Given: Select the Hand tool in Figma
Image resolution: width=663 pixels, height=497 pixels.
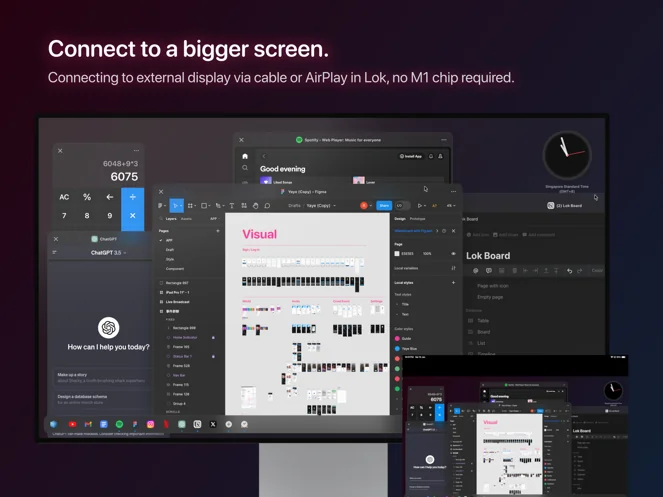Looking at the screenshot, I should tap(256, 205).
